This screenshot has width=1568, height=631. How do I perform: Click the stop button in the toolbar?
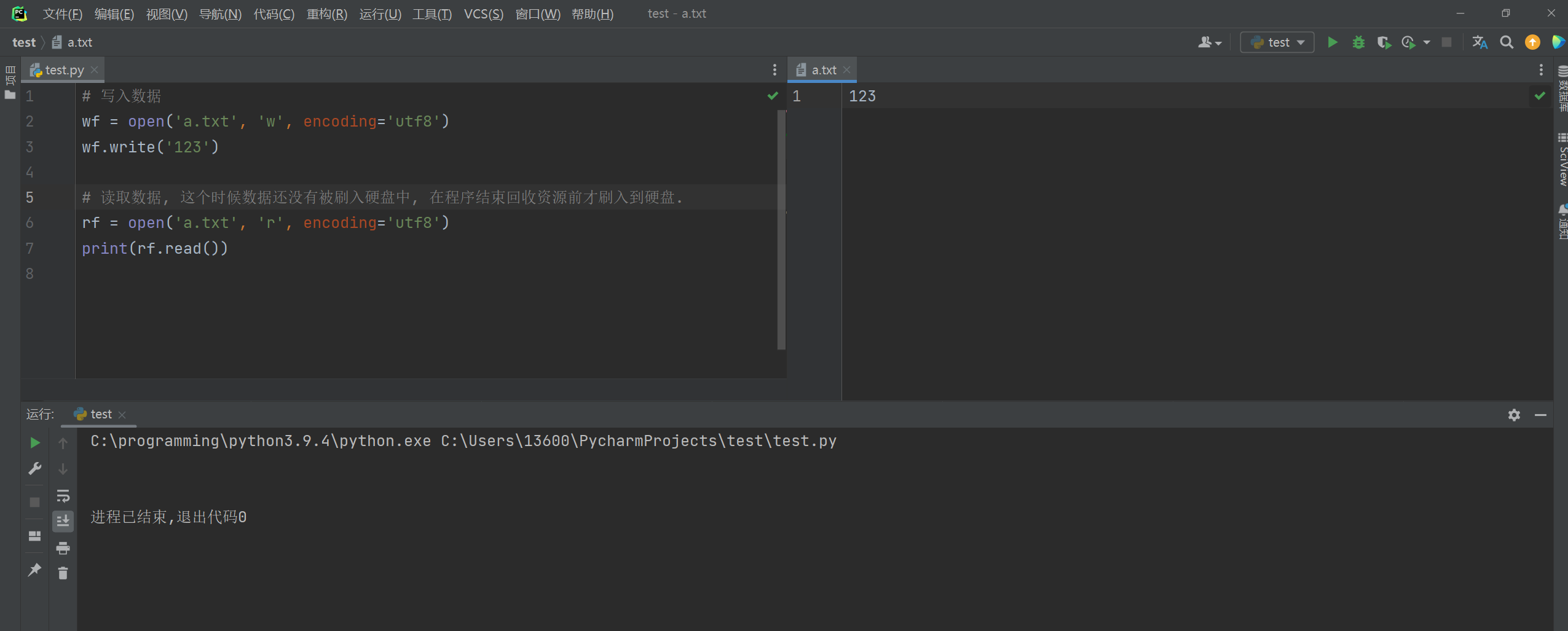(1447, 42)
